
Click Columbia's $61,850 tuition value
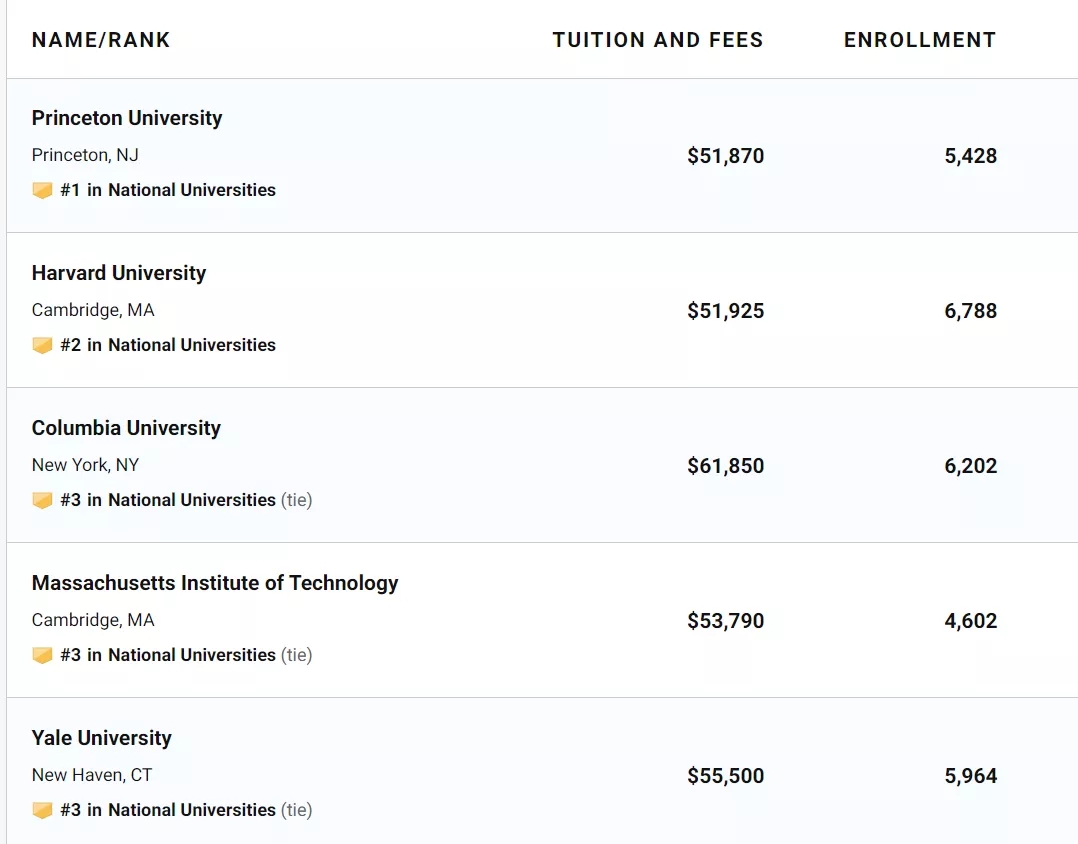[725, 466]
